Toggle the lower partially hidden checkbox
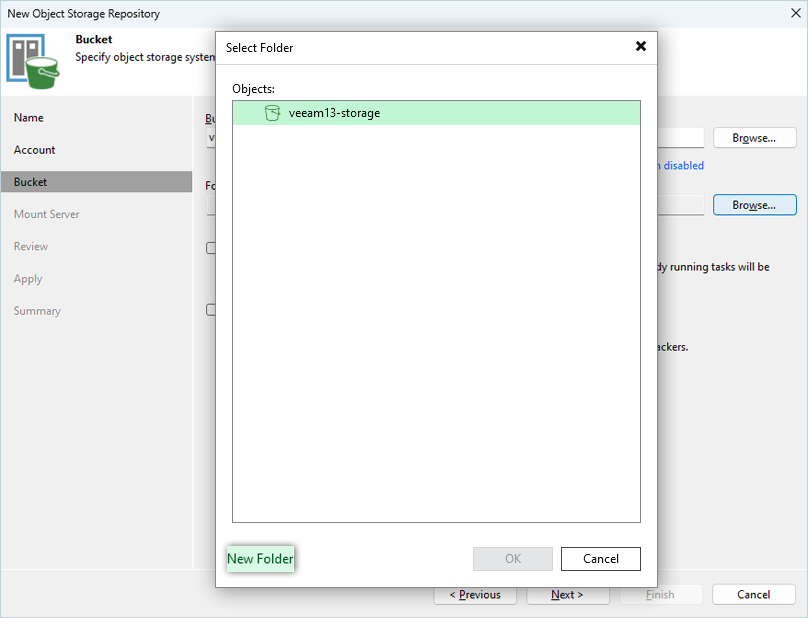Image resolution: width=808 pixels, height=618 pixels. tap(211, 310)
